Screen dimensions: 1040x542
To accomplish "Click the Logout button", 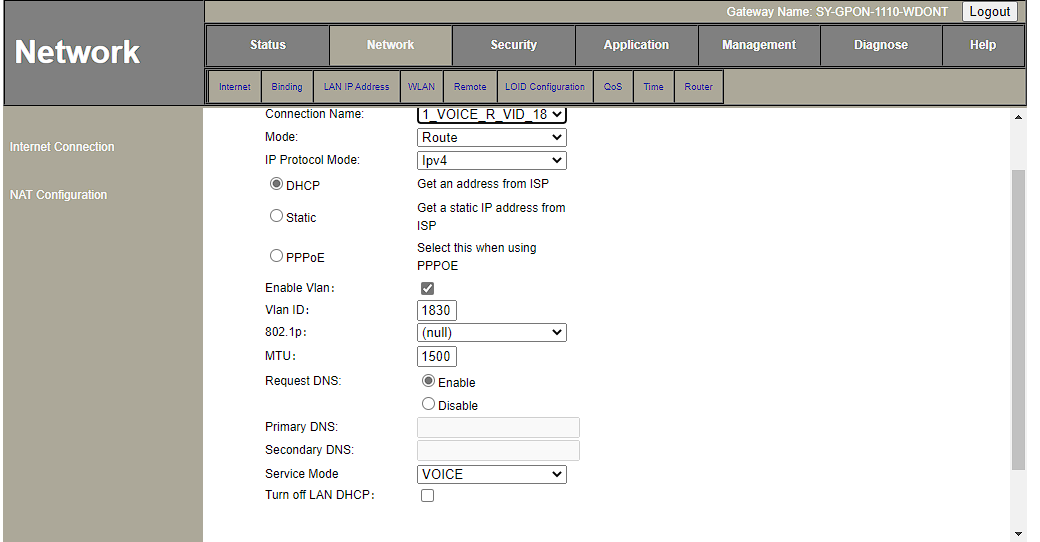I will point(989,12).
